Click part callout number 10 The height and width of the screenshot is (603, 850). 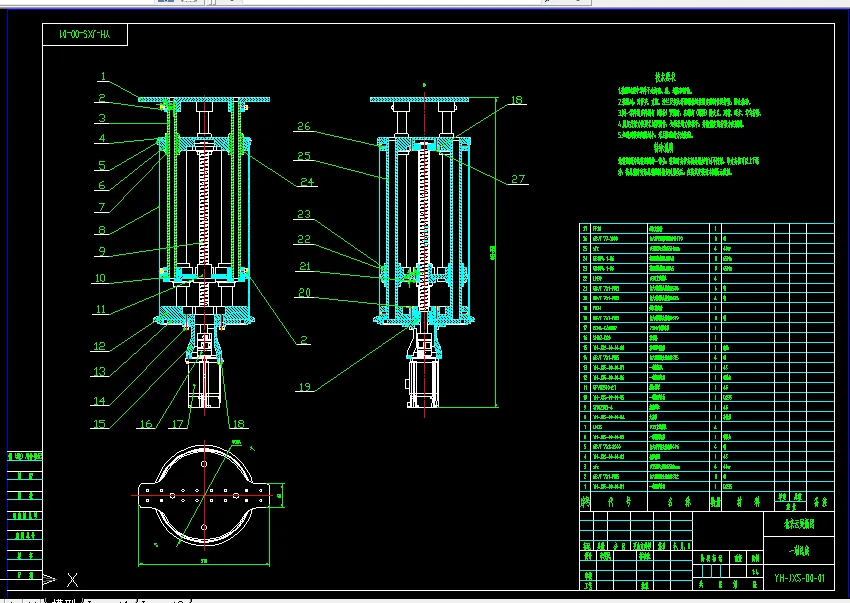[100, 278]
